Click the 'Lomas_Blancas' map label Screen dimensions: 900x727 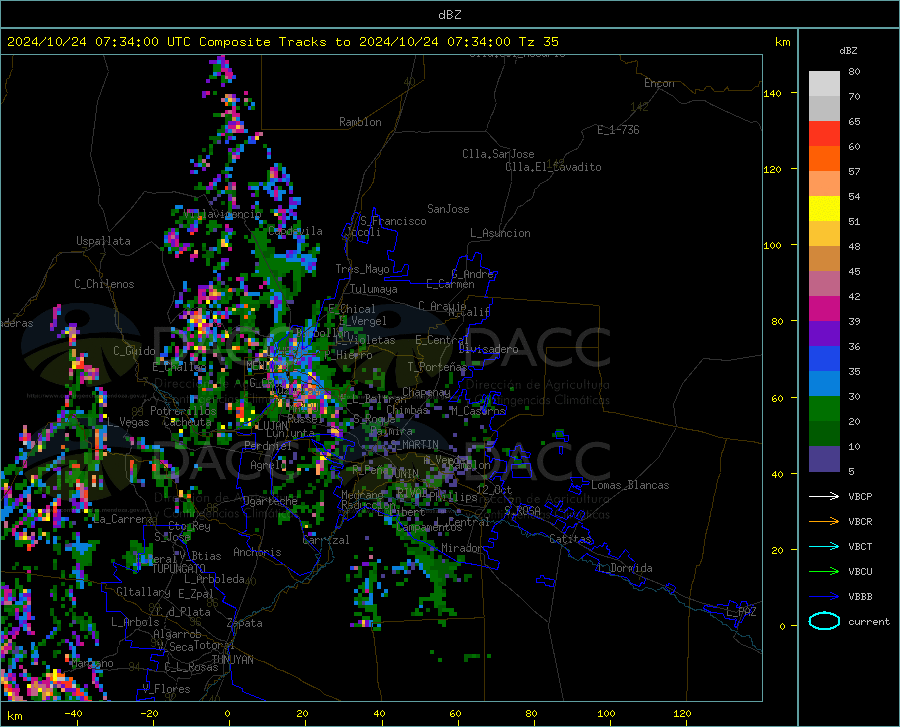pos(630,485)
